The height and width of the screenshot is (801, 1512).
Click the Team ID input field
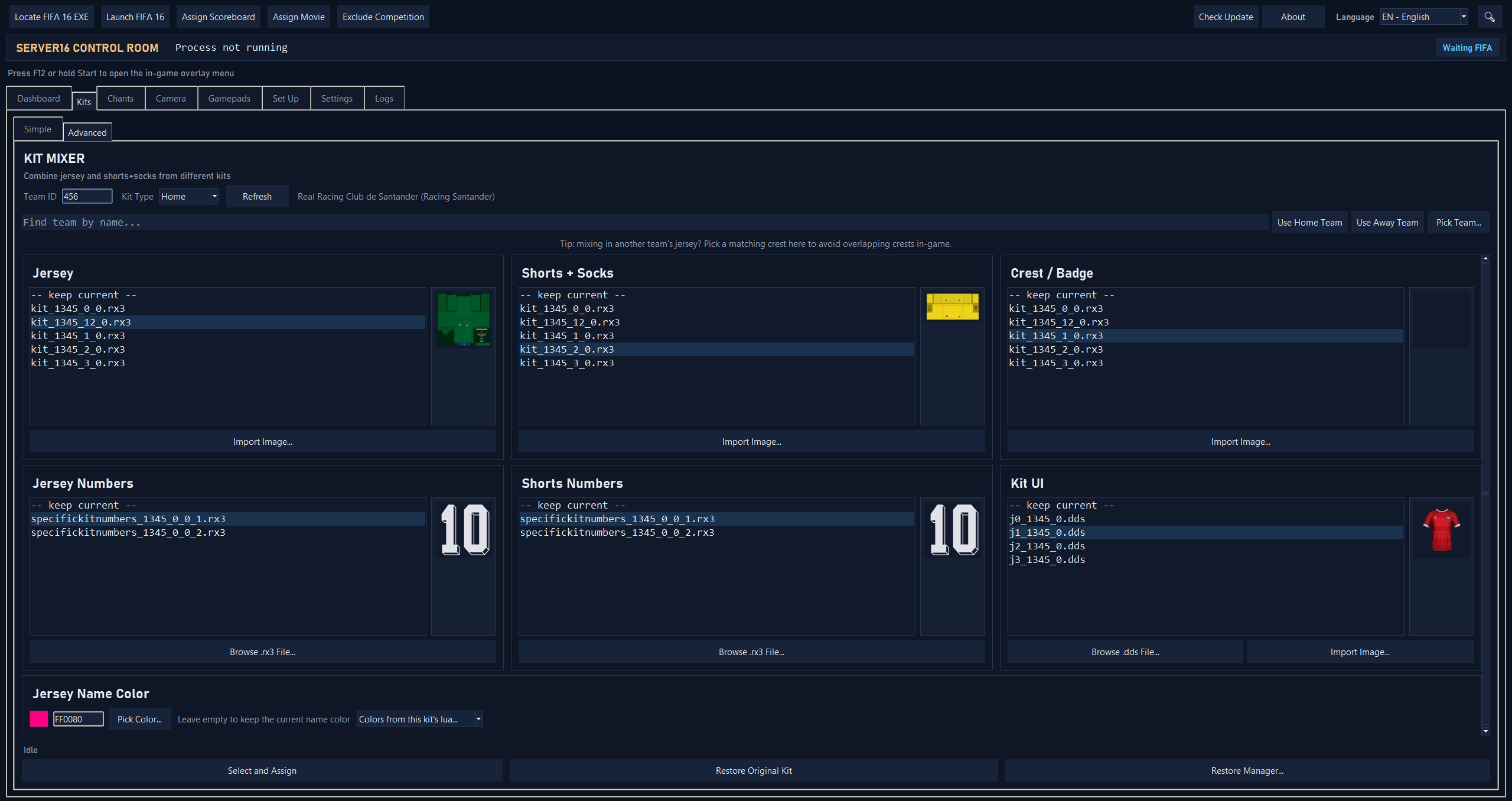[87, 196]
